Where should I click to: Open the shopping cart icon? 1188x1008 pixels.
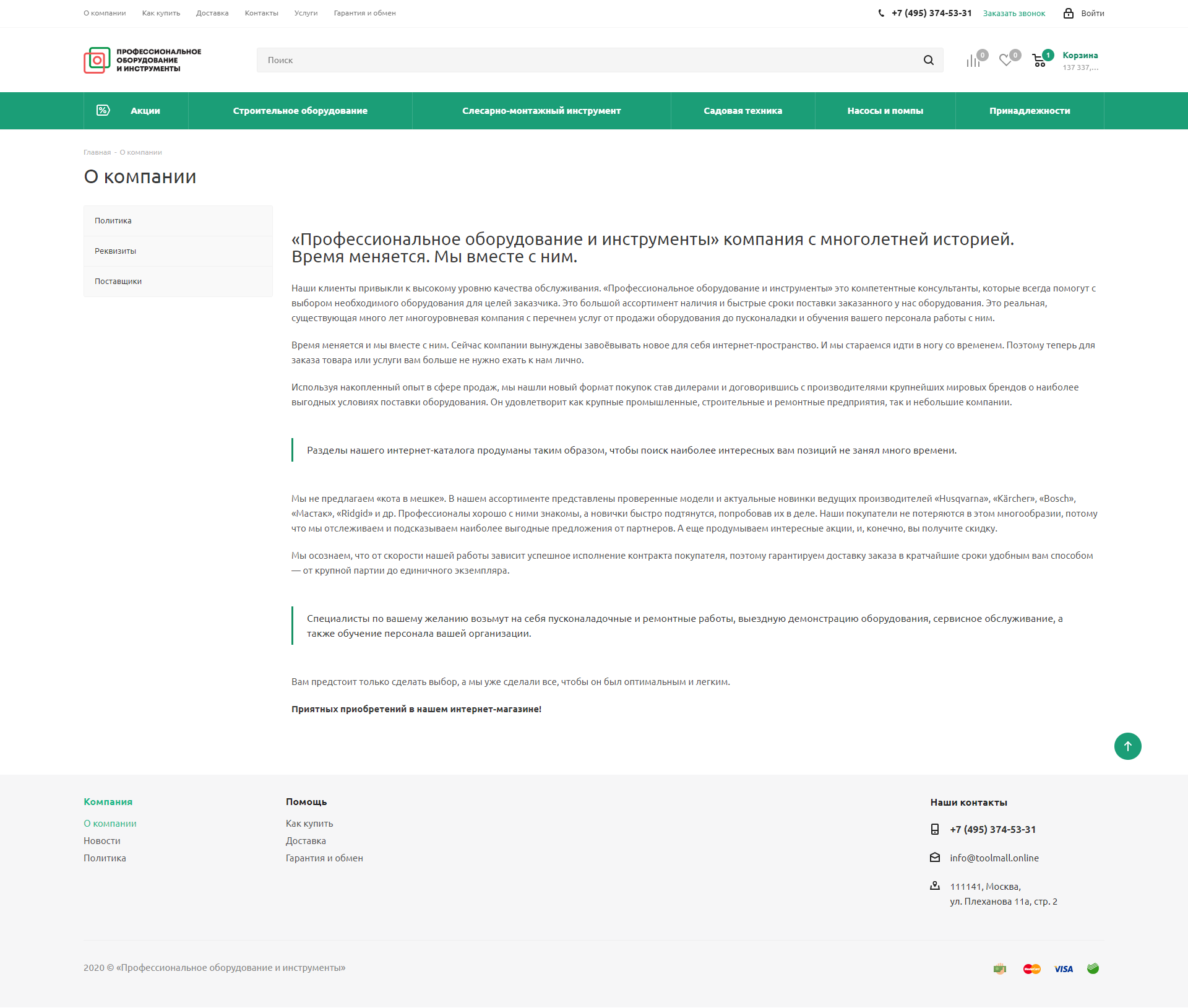[x=1039, y=61]
